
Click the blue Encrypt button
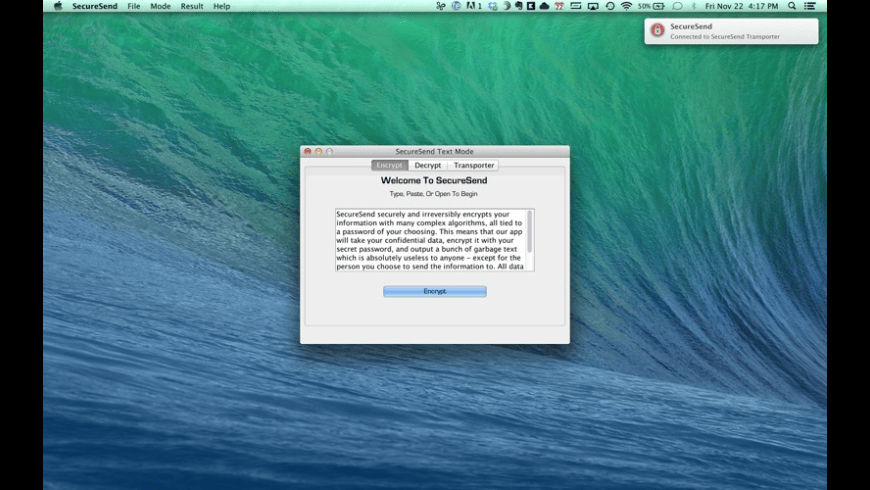(434, 291)
